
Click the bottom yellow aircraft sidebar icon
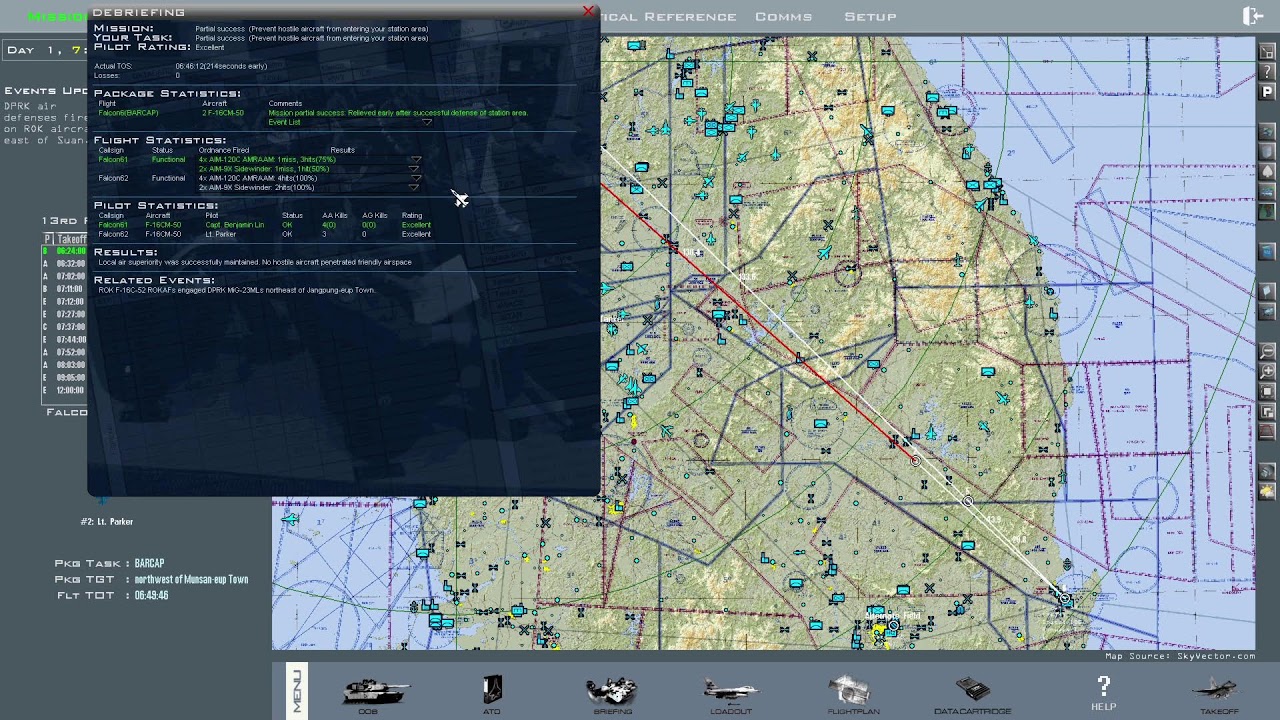[1267, 492]
